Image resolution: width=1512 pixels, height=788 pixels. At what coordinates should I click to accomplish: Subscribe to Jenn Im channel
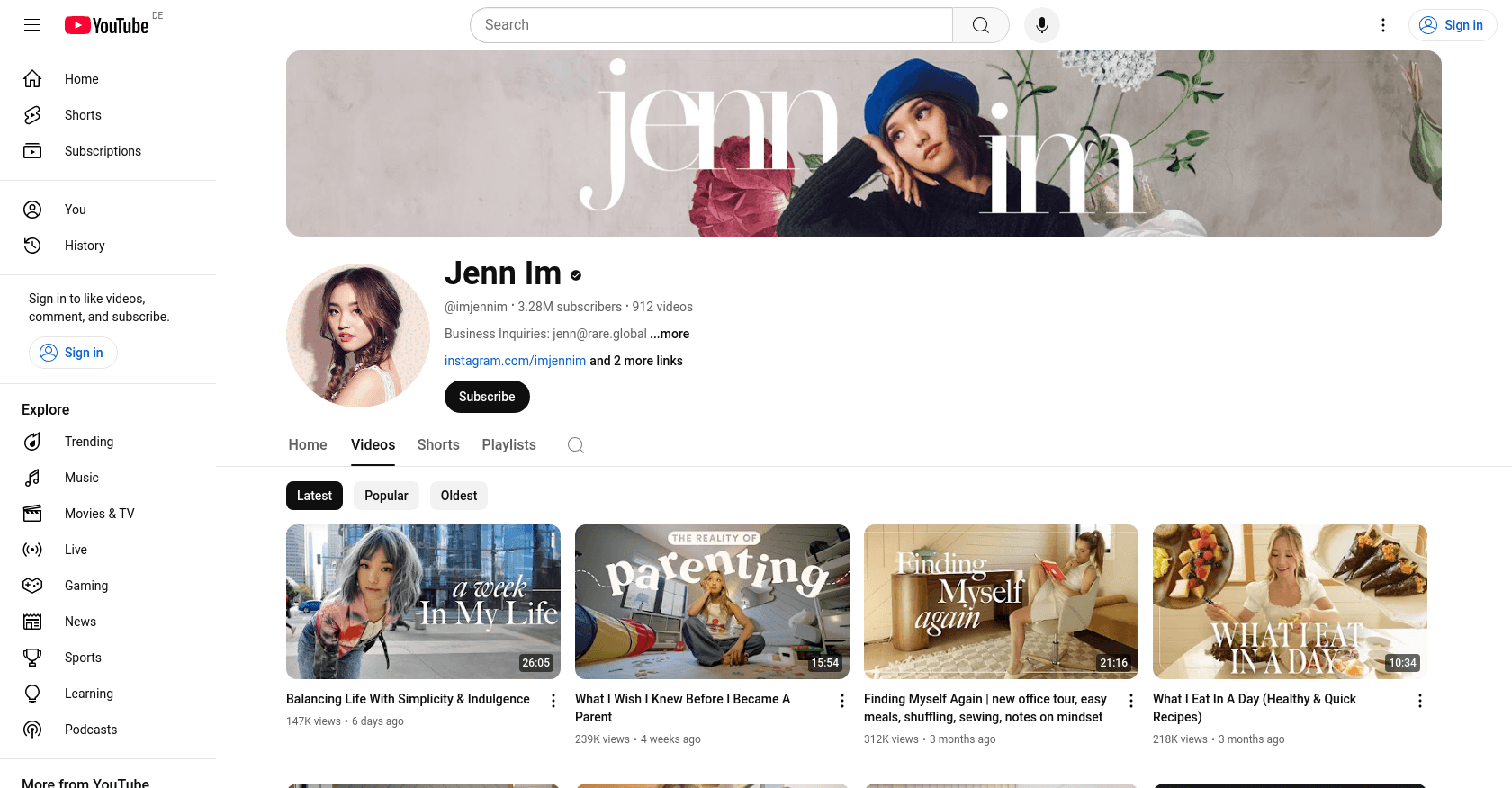tap(487, 397)
